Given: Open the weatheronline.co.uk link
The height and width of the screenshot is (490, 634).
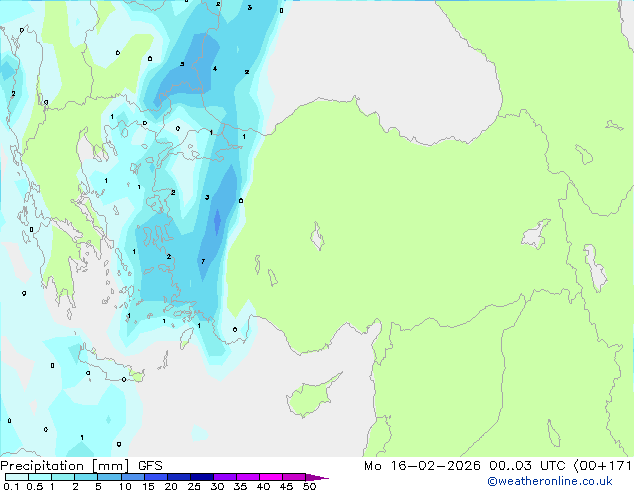Looking at the screenshot, I should click(x=549, y=481).
